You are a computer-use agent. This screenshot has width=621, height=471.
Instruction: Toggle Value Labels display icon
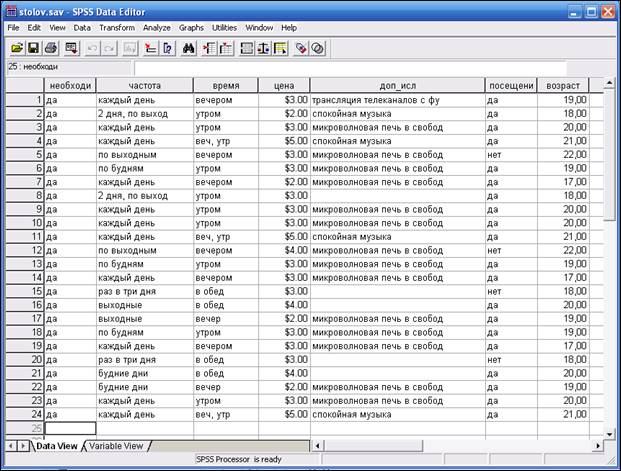pyautogui.click(x=299, y=48)
